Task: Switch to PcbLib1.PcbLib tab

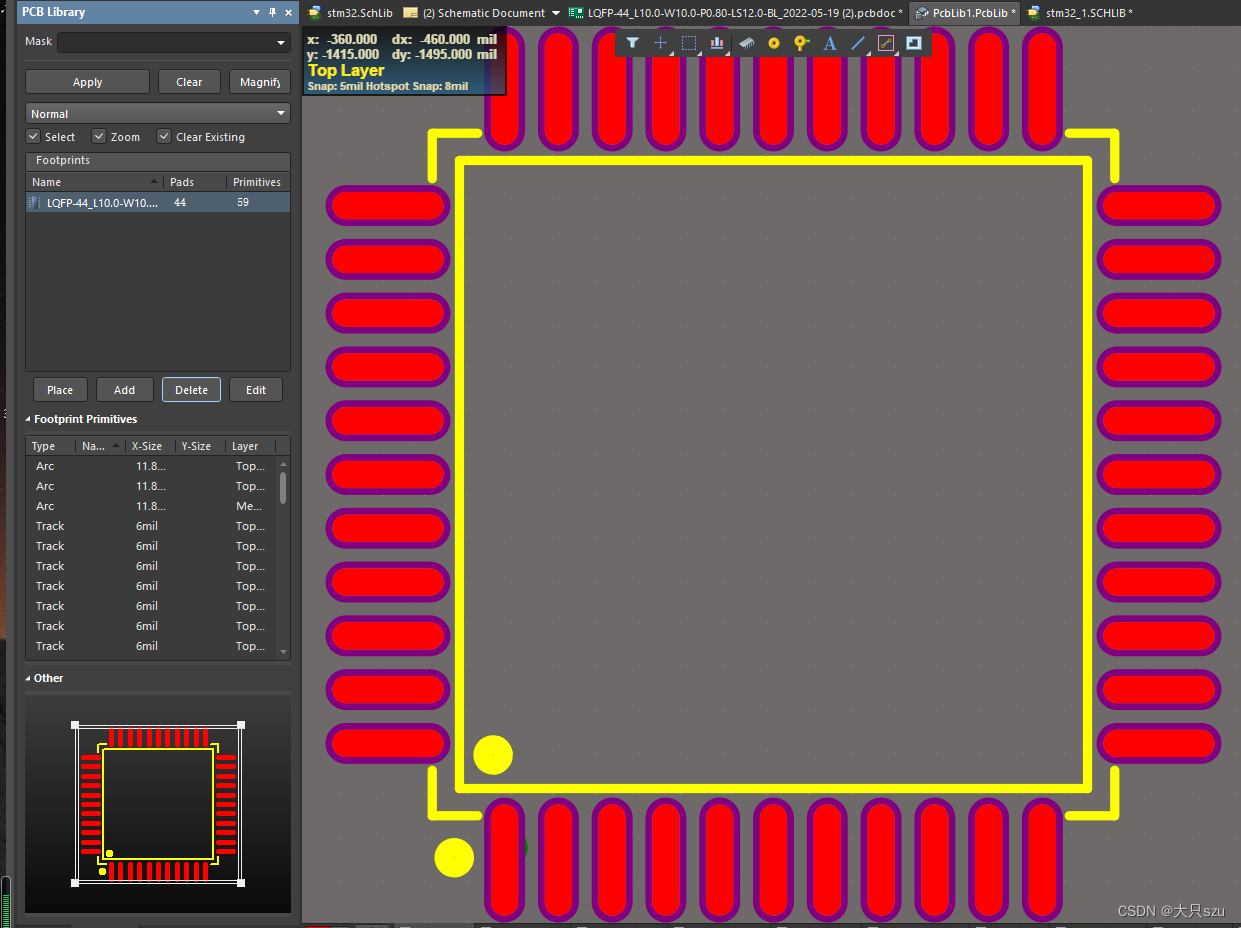Action: coord(965,13)
